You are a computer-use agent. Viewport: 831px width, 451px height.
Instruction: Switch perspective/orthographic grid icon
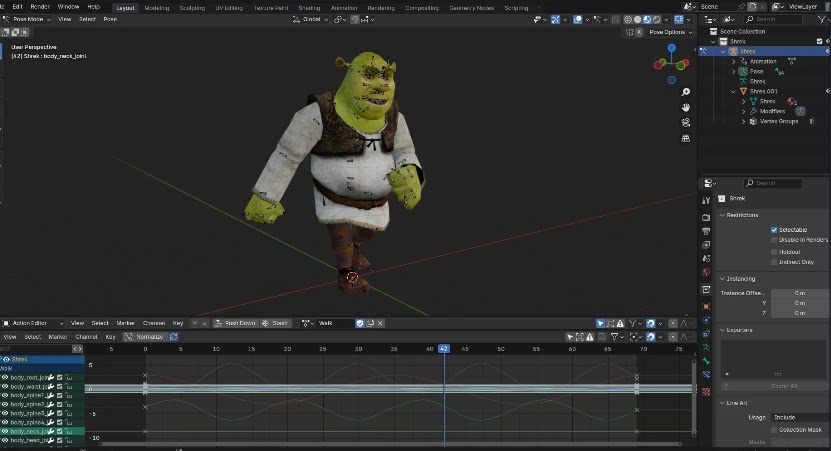tap(686, 138)
